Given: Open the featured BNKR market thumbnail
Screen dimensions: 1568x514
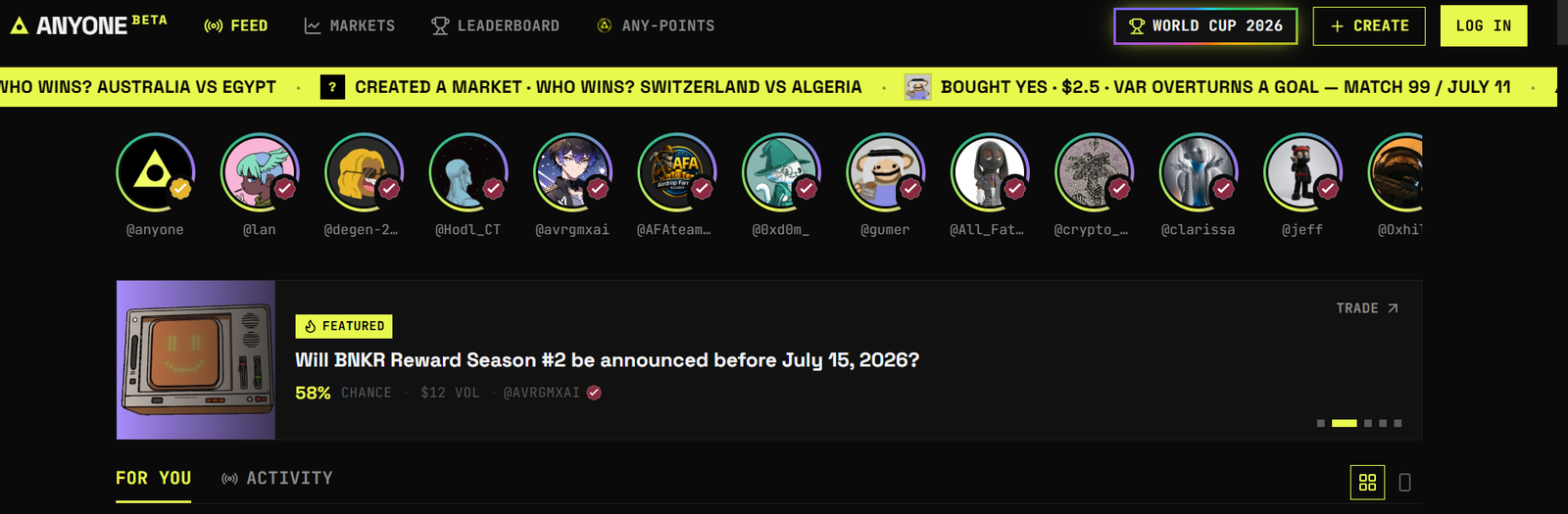Looking at the screenshot, I should 196,360.
